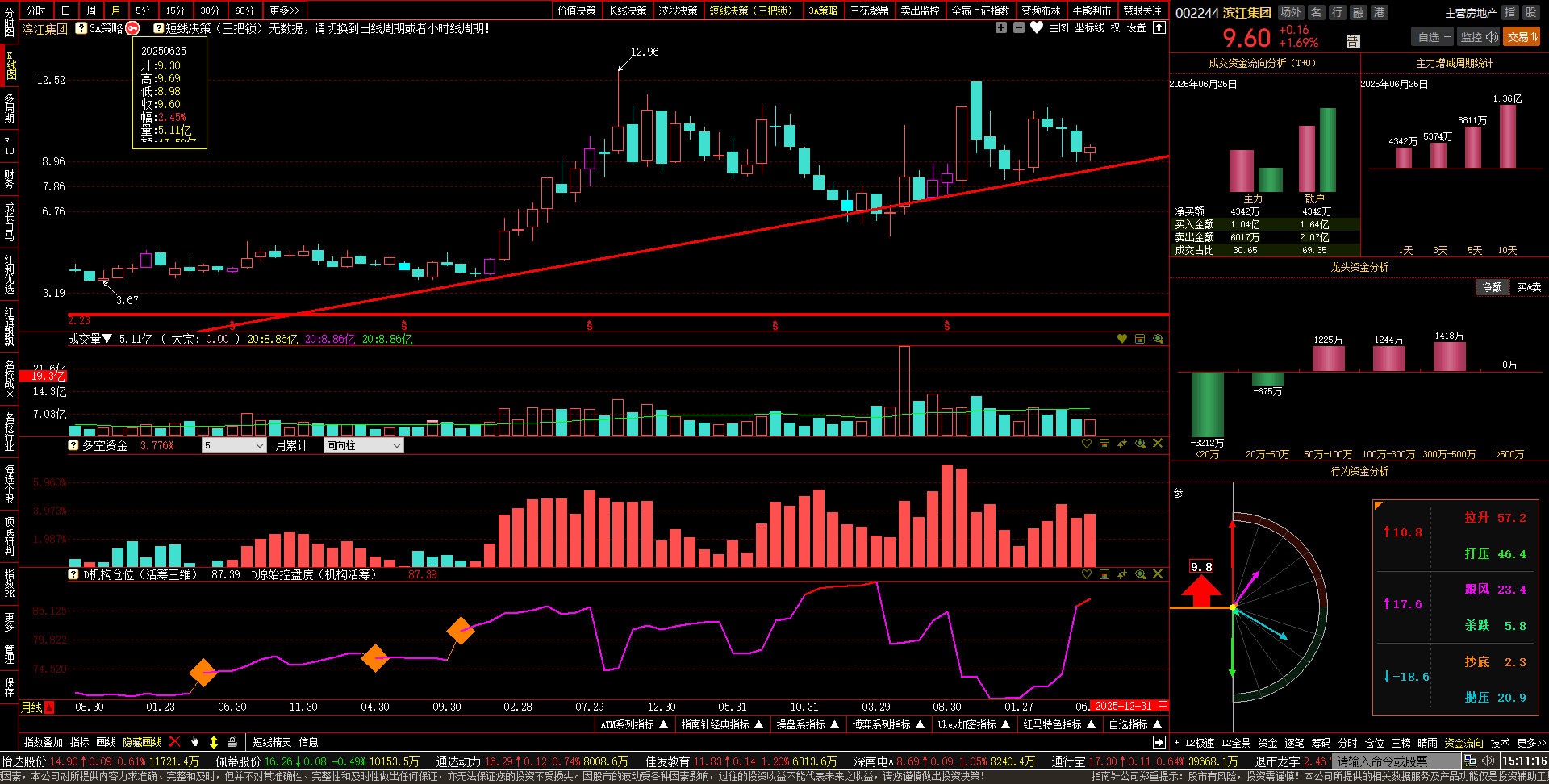Toggle the 净额 view in 龙头资金分析
The image size is (1549, 784).
1493,287
